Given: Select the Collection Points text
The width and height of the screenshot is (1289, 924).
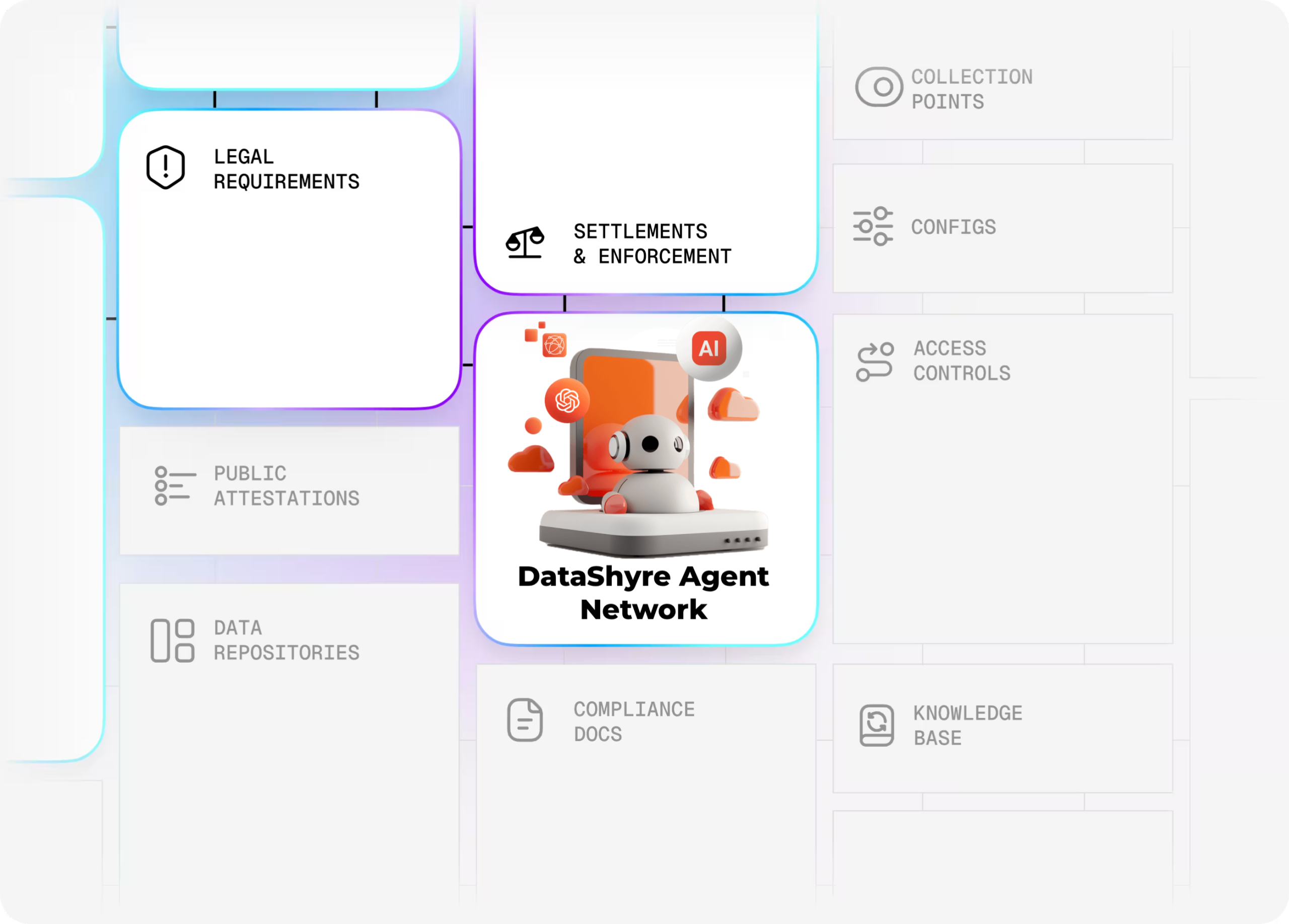Looking at the screenshot, I should [x=972, y=89].
